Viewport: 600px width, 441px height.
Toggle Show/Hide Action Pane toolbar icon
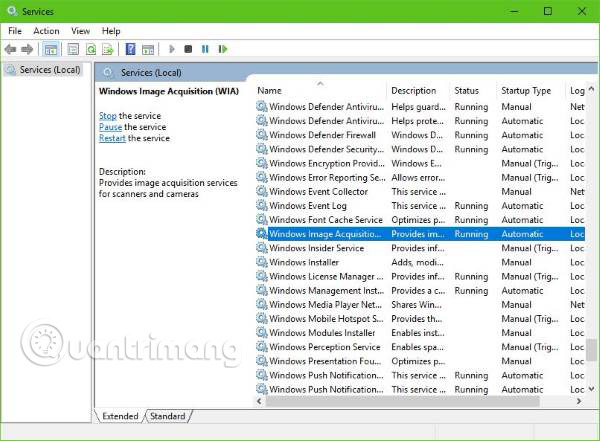[148, 49]
